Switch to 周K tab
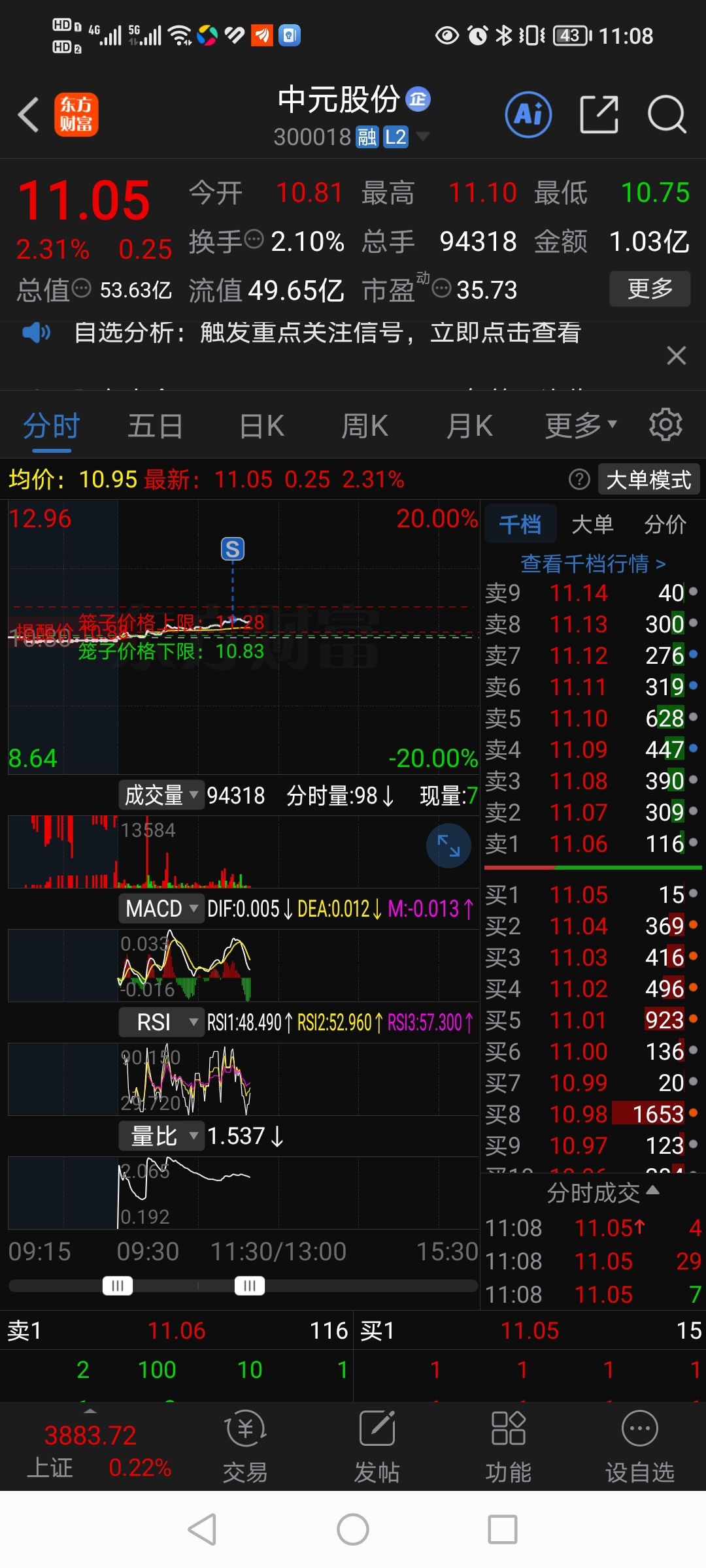 coord(365,426)
